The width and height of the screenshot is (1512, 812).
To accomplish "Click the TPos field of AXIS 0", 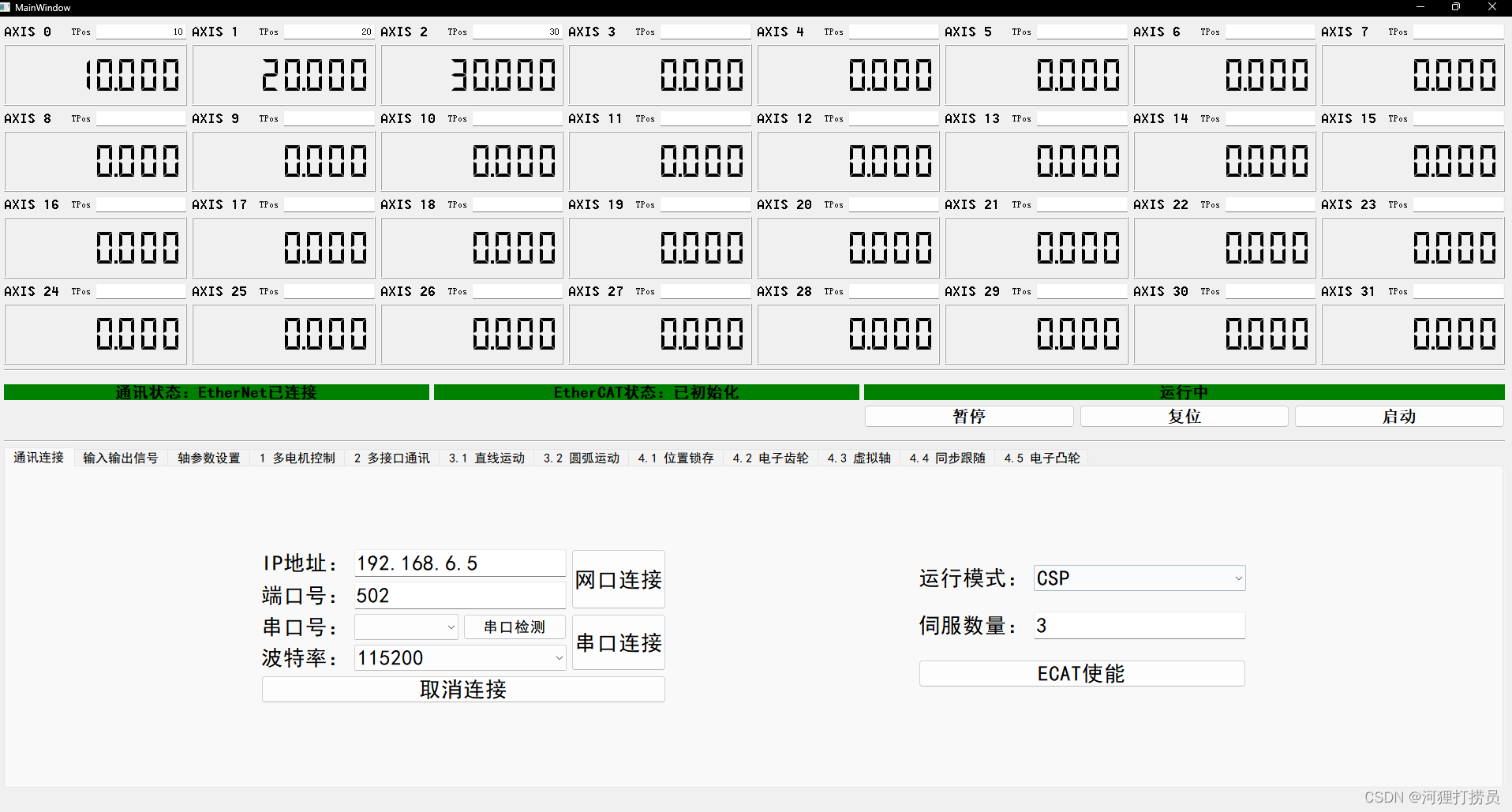I will coord(140,32).
